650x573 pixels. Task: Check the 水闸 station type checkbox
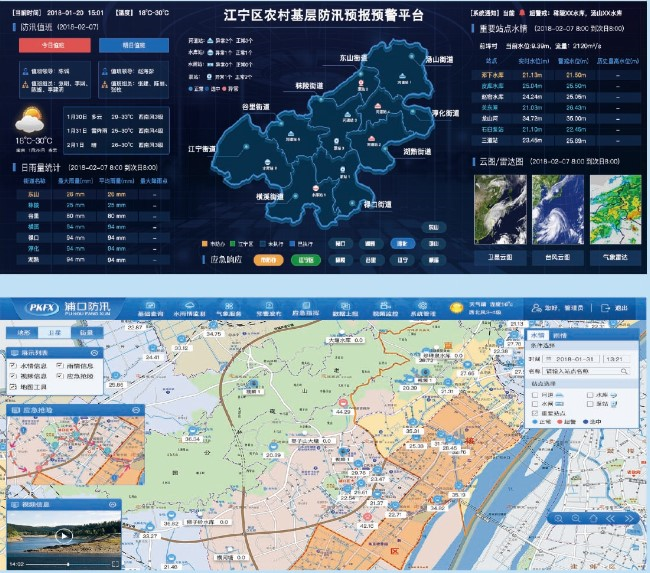535,404
